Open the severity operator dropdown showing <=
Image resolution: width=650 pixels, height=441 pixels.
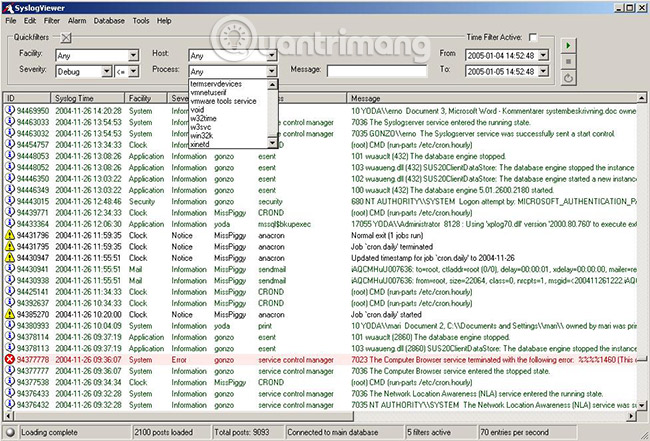coord(135,72)
